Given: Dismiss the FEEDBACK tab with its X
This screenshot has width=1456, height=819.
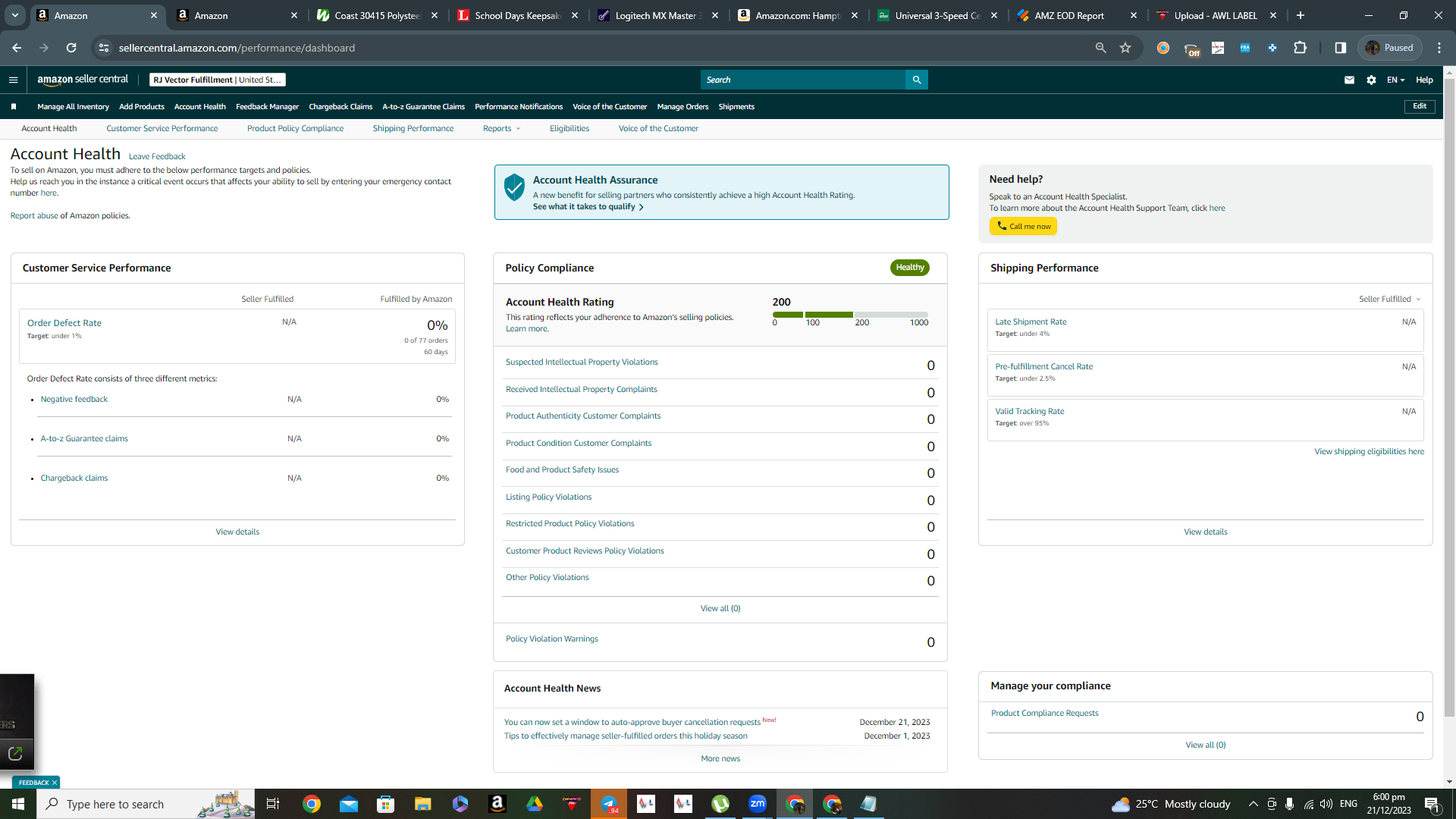Looking at the screenshot, I should click(x=55, y=783).
